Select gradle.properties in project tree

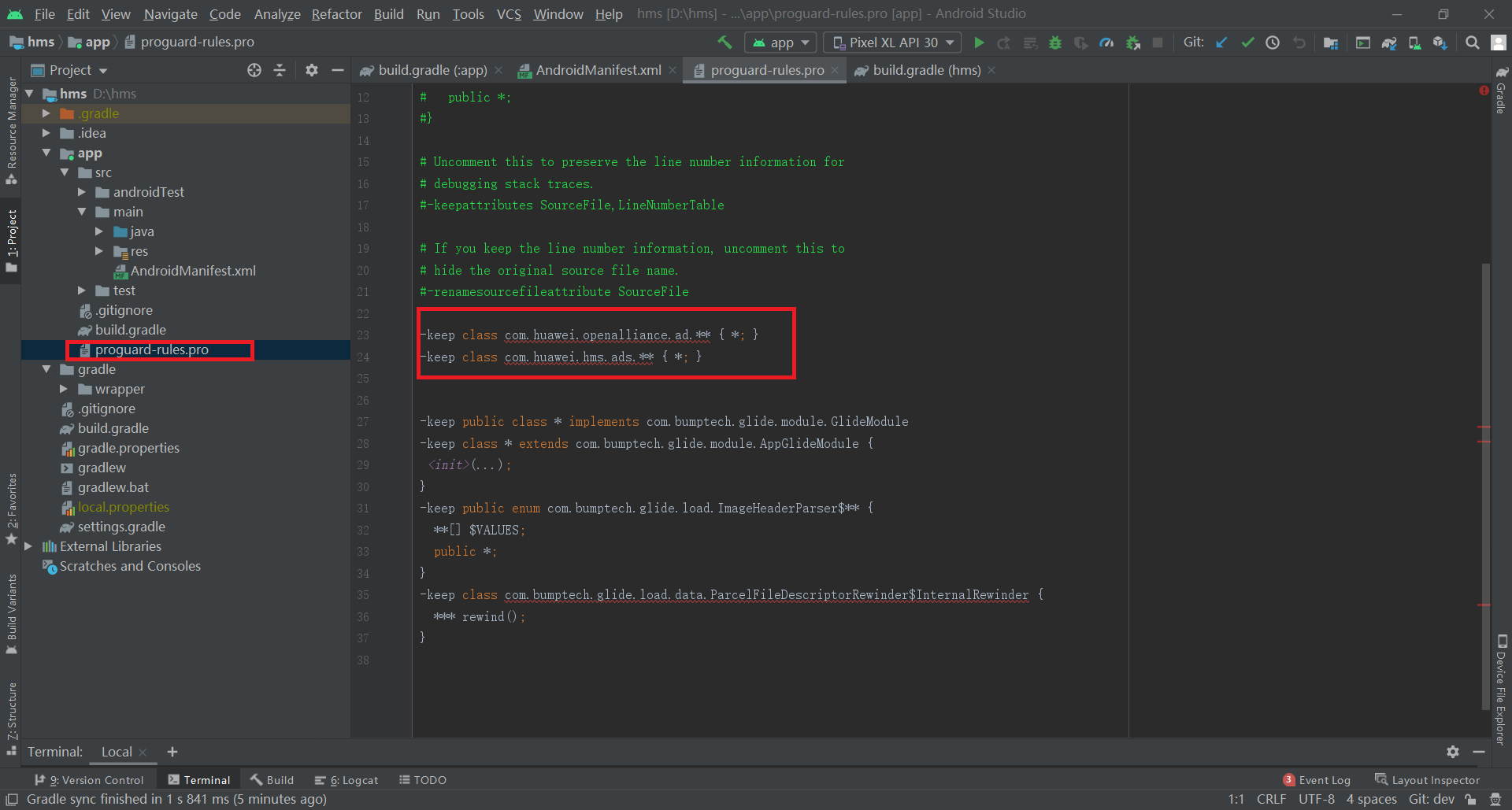128,448
